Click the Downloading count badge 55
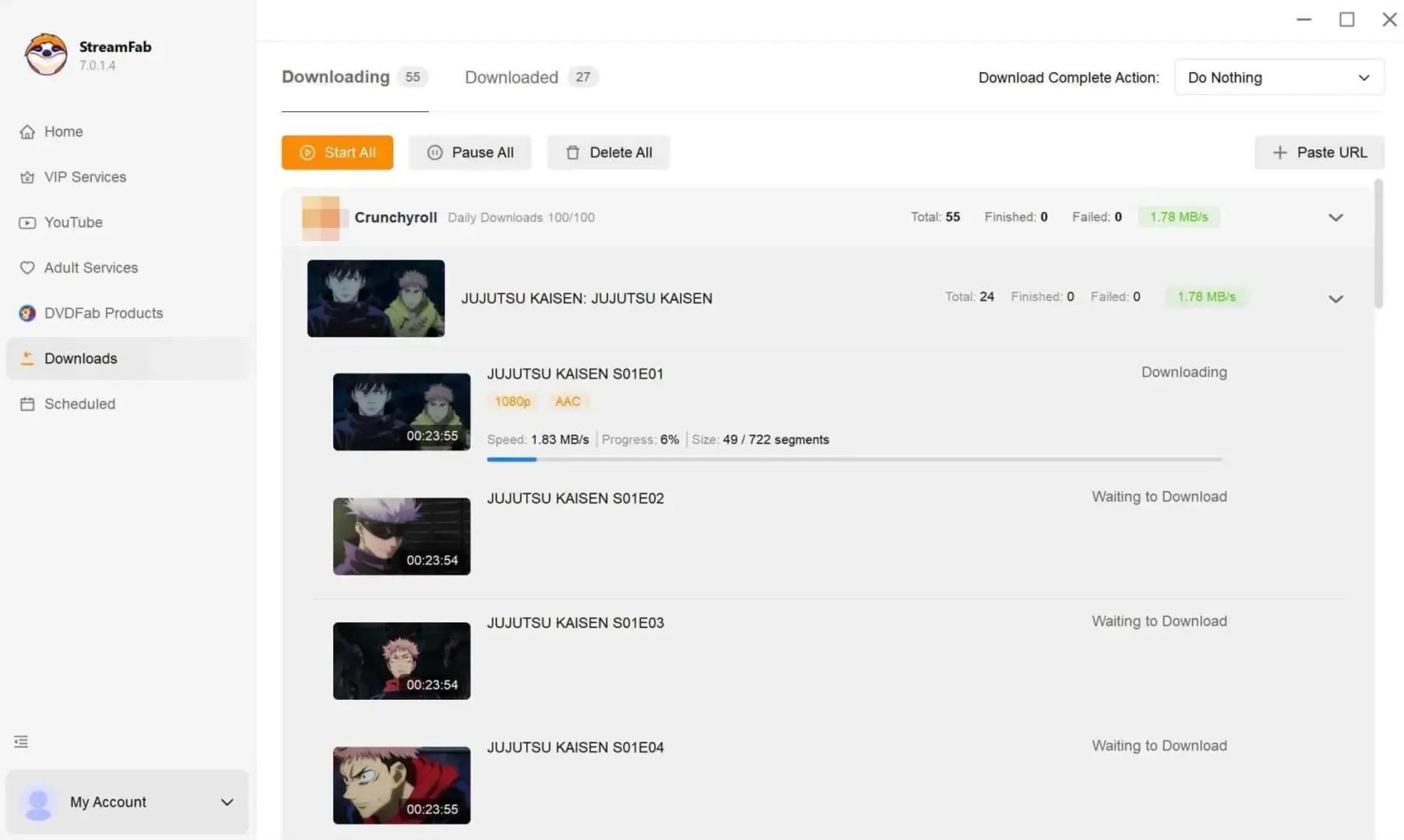The height and width of the screenshot is (840, 1404). [412, 77]
